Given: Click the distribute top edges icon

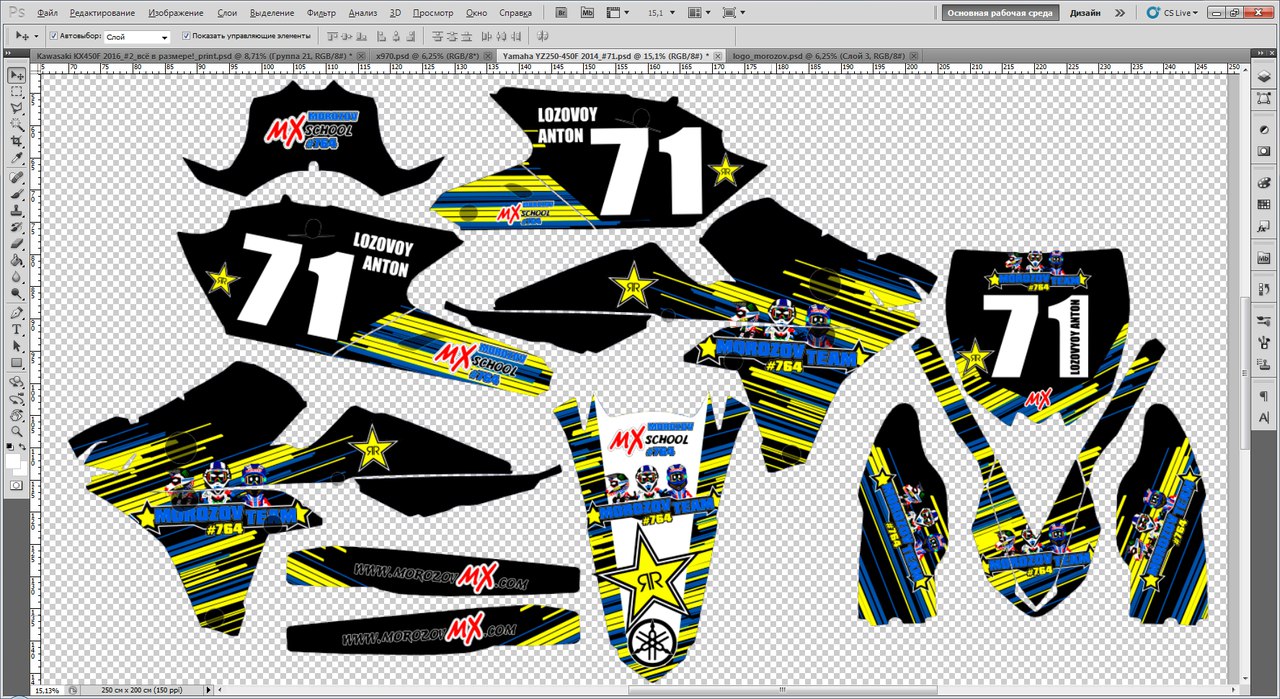Looking at the screenshot, I should click(436, 36).
